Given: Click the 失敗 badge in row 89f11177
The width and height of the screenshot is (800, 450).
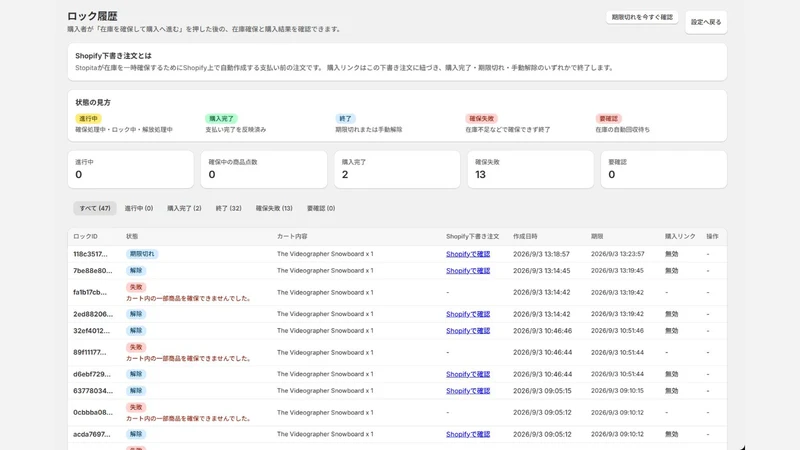Looking at the screenshot, I should click(x=136, y=347).
